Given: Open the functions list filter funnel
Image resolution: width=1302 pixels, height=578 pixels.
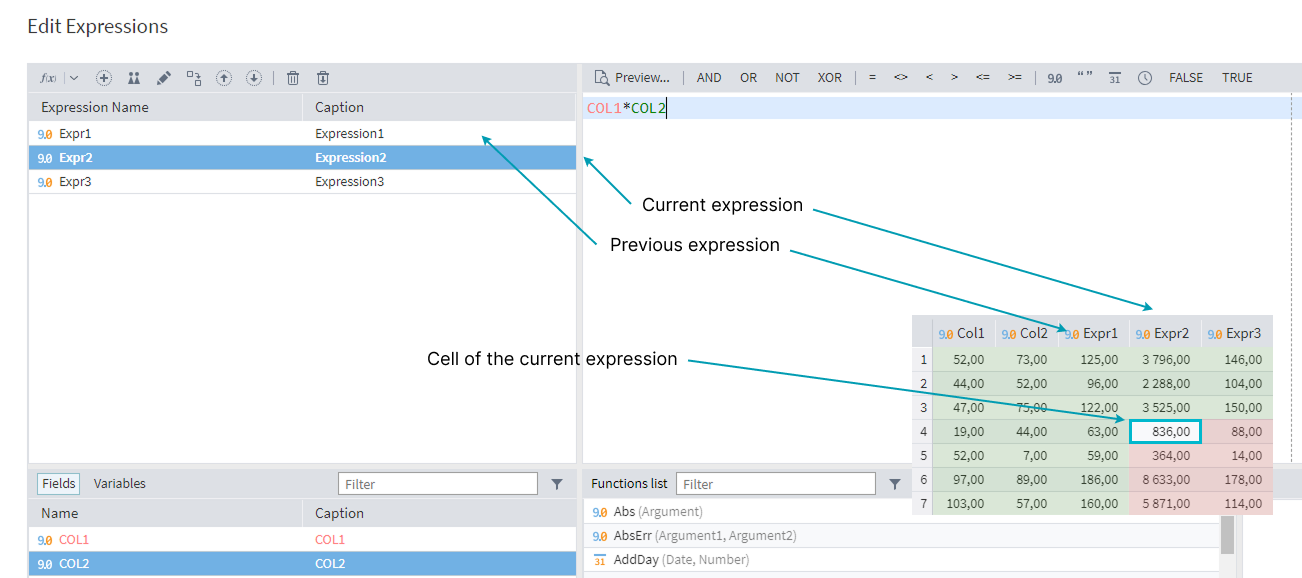Looking at the screenshot, I should 895,484.
